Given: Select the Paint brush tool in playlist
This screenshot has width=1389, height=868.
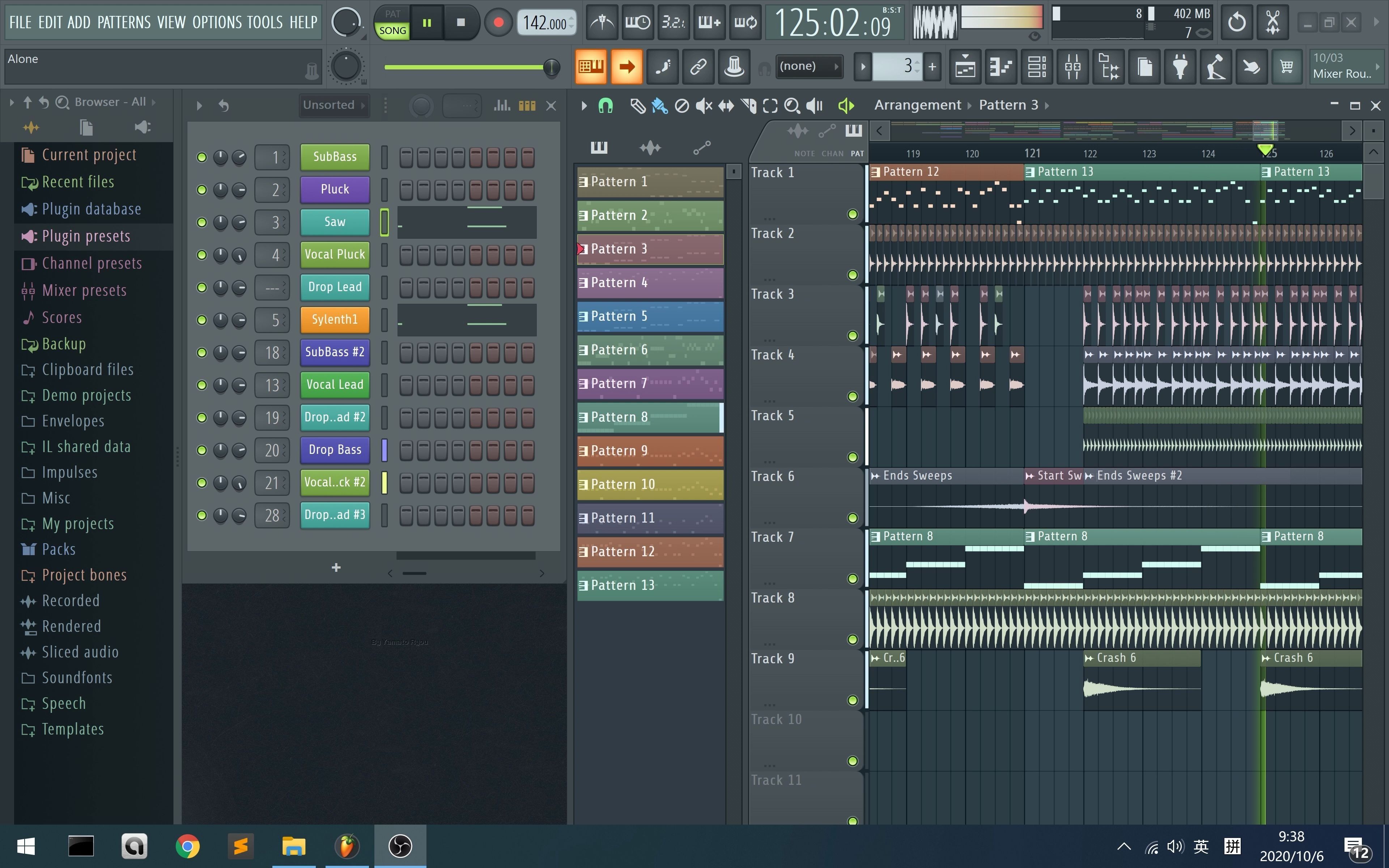Looking at the screenshot, I should pos(659,106).
